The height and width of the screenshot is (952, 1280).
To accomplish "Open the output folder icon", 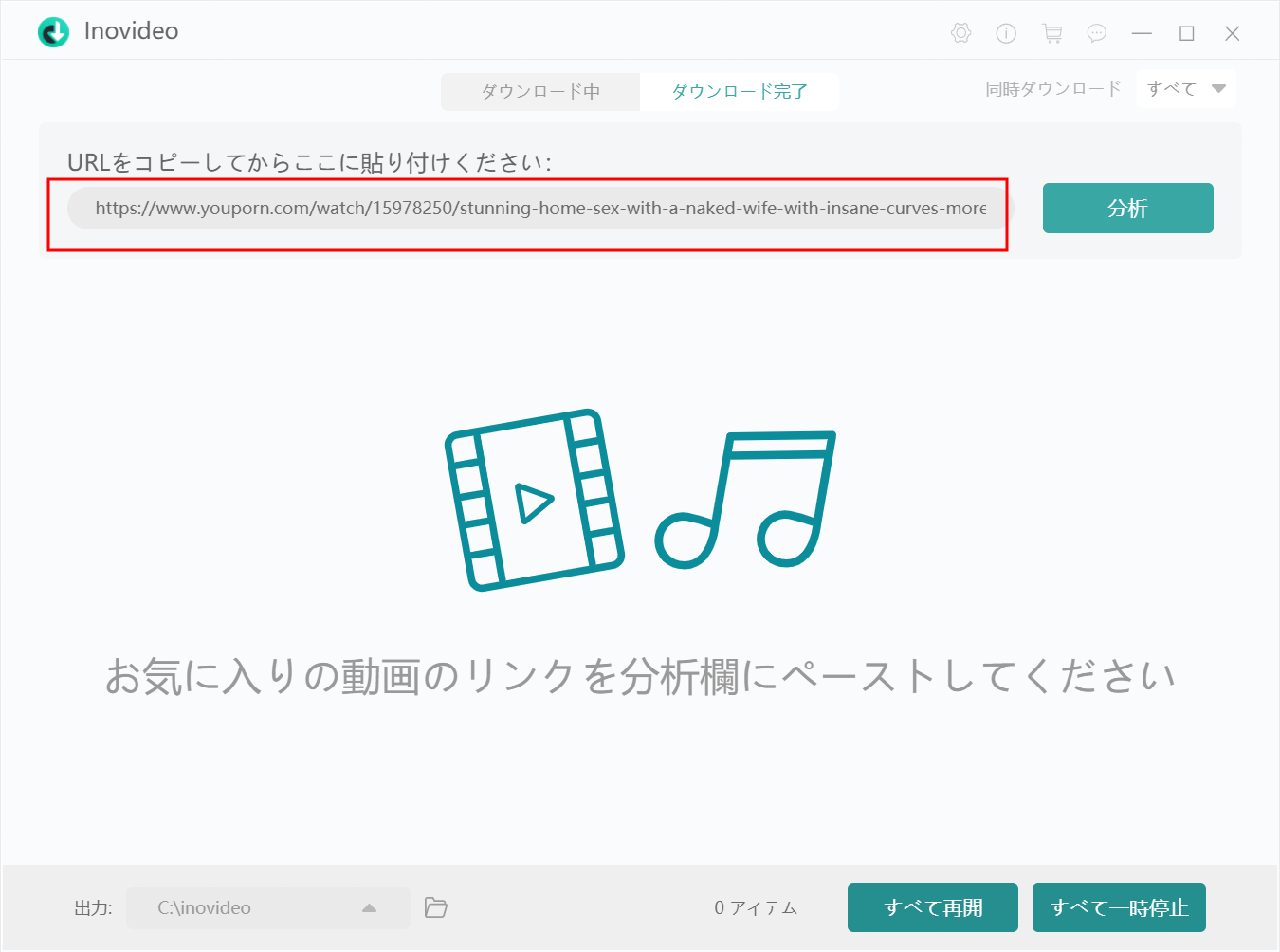I will pos(436,907).
